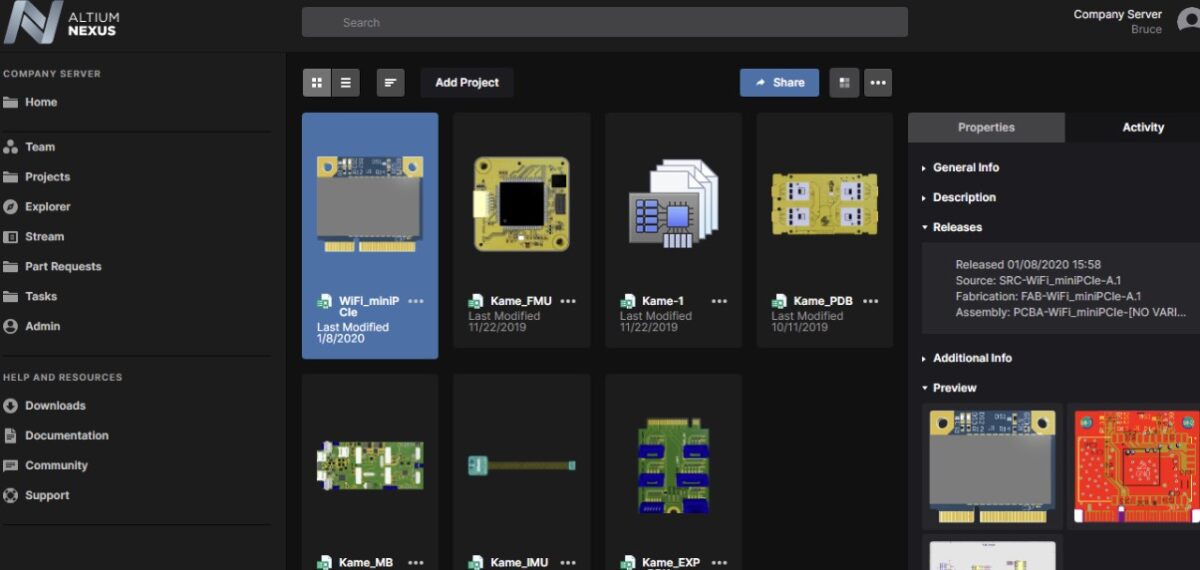This screenshot has width=1200, height=570.
Task: Click the Part Requests folder icon
Action: (x=10, y=267)
